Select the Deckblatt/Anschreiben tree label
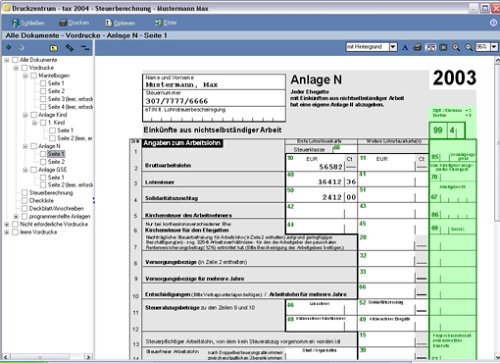The width and height of the screenshot is (500, 363). [56, 208]
